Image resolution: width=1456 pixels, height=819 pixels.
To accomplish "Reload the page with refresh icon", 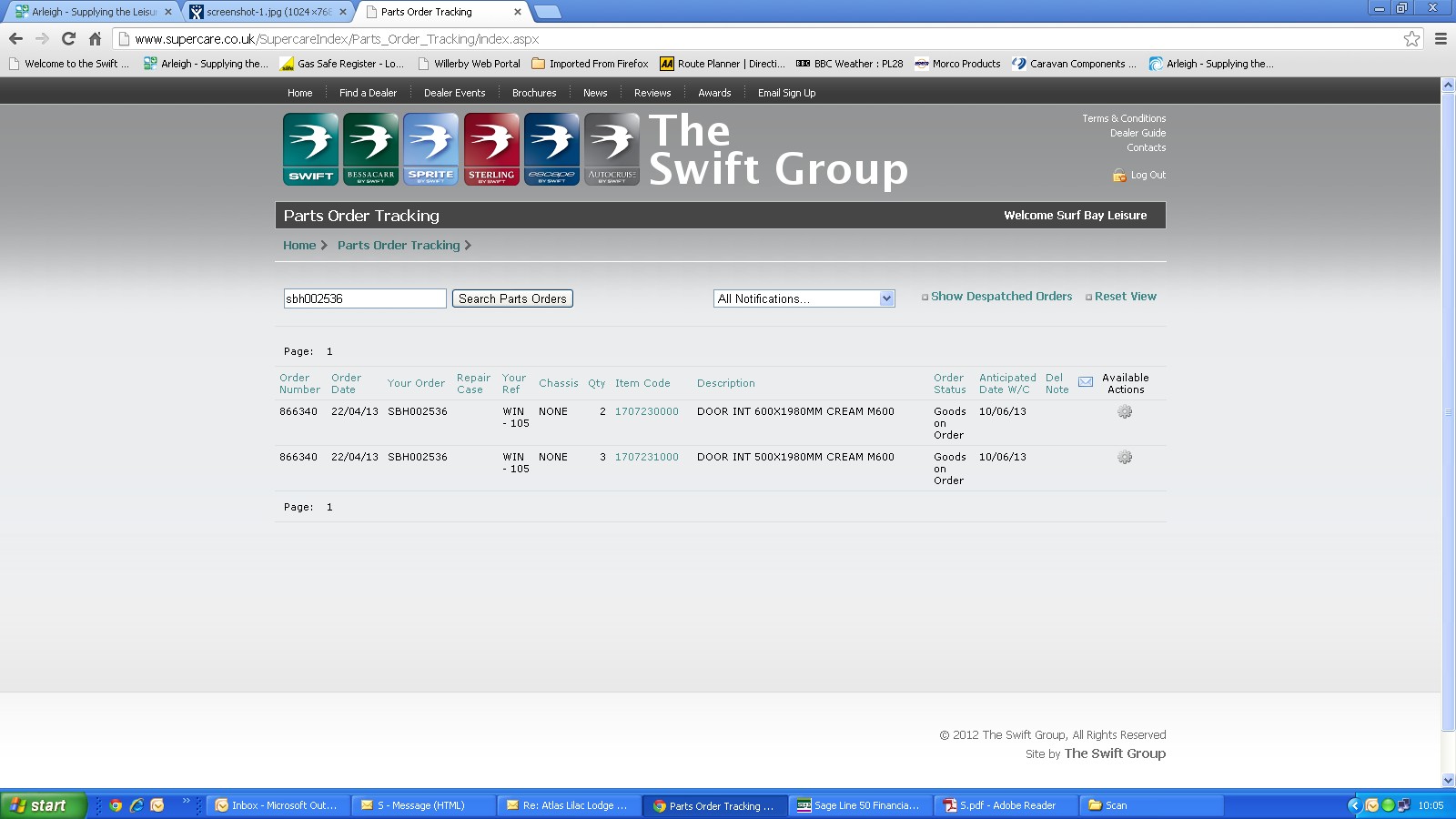I will coord(68,38).
